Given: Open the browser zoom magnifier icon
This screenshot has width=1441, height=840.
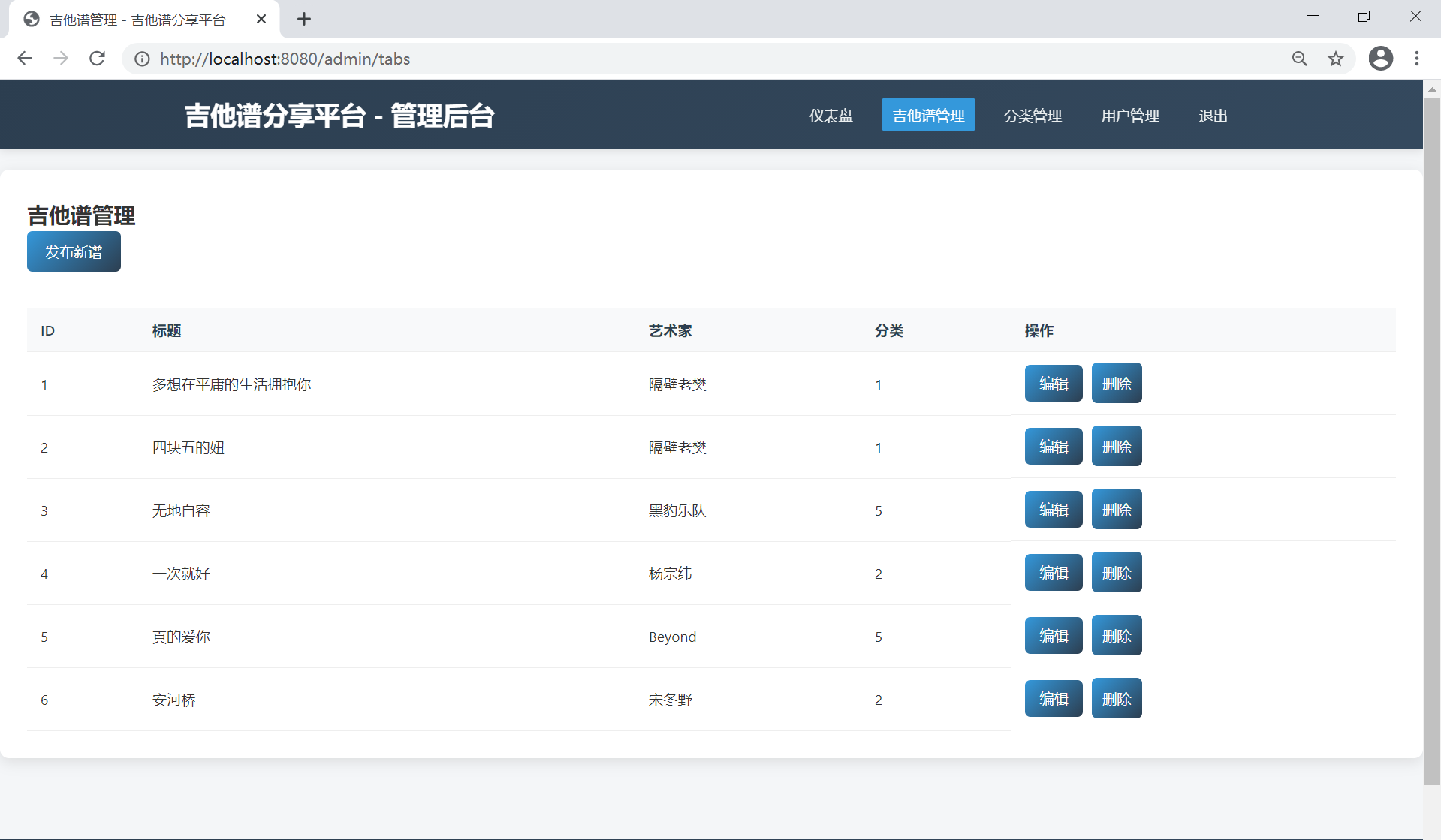Looking at the screenshot, I should click(x=1299, y=59).
